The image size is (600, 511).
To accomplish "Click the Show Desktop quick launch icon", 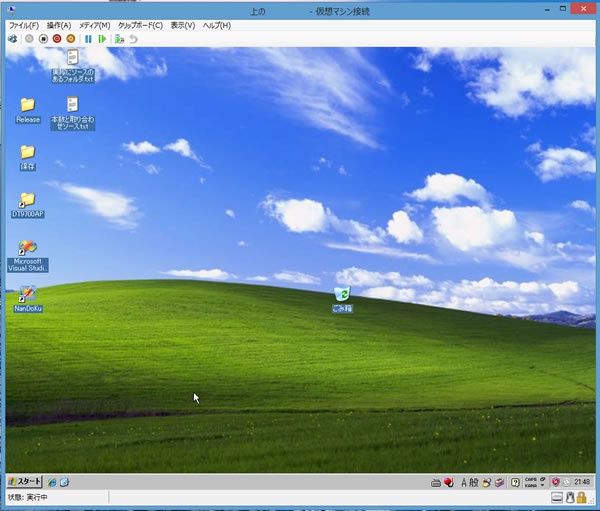I will tap(64, 482).
